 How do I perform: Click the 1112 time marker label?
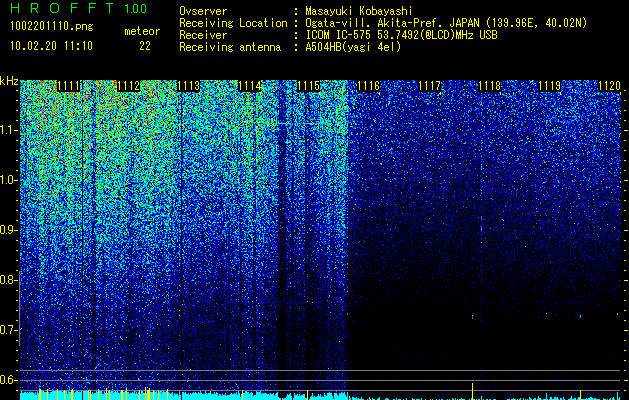[x=128, y=86]
